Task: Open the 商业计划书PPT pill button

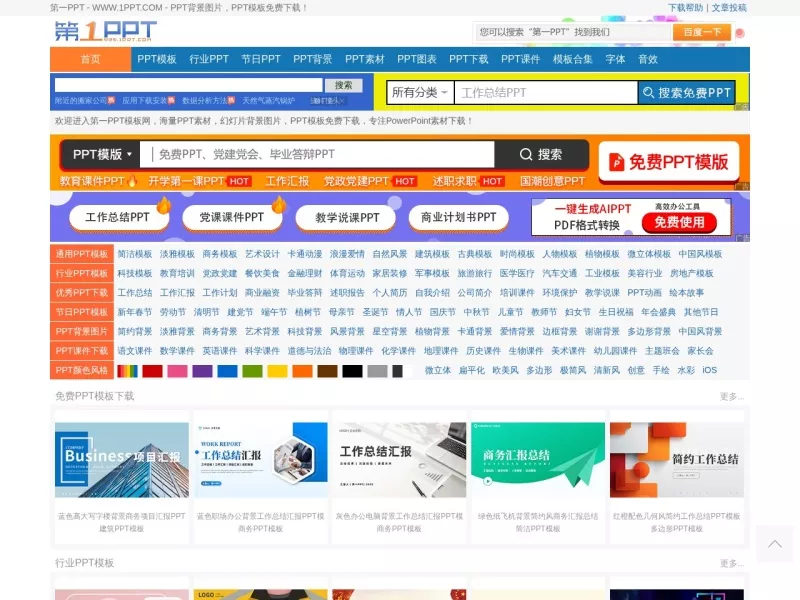Action: (459, 217)
